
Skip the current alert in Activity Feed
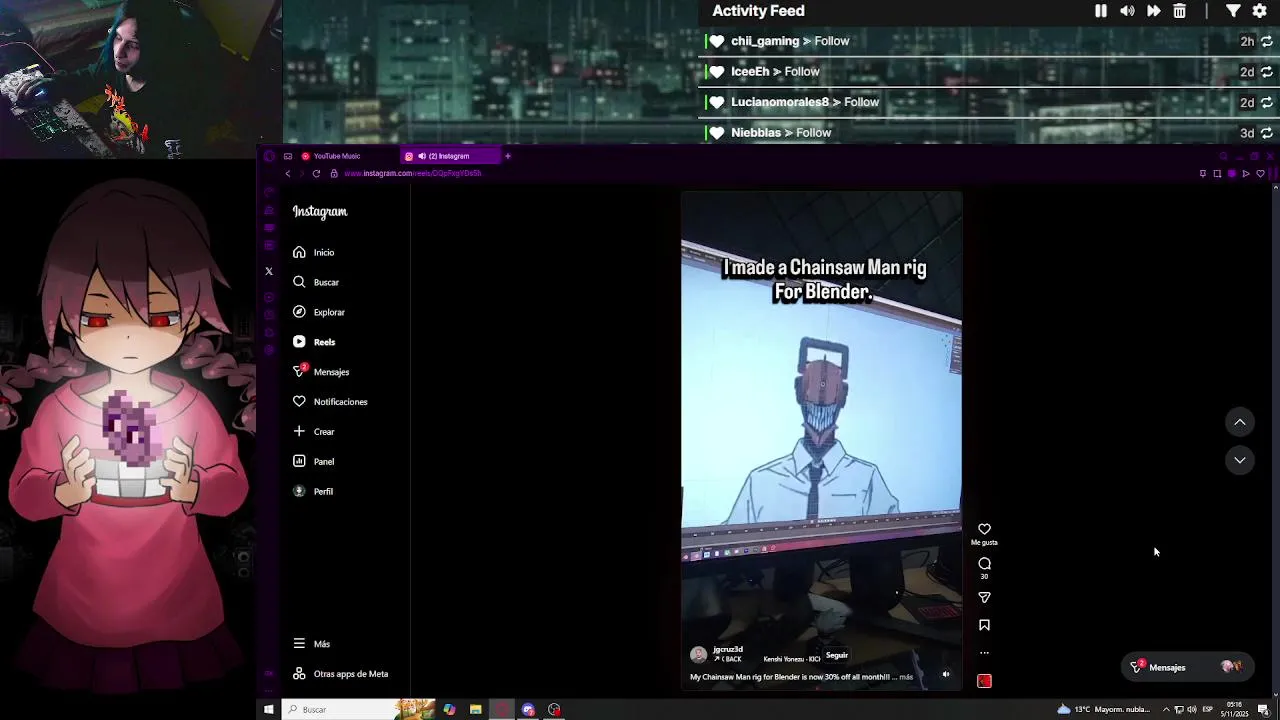click(x=1153, y=11)
